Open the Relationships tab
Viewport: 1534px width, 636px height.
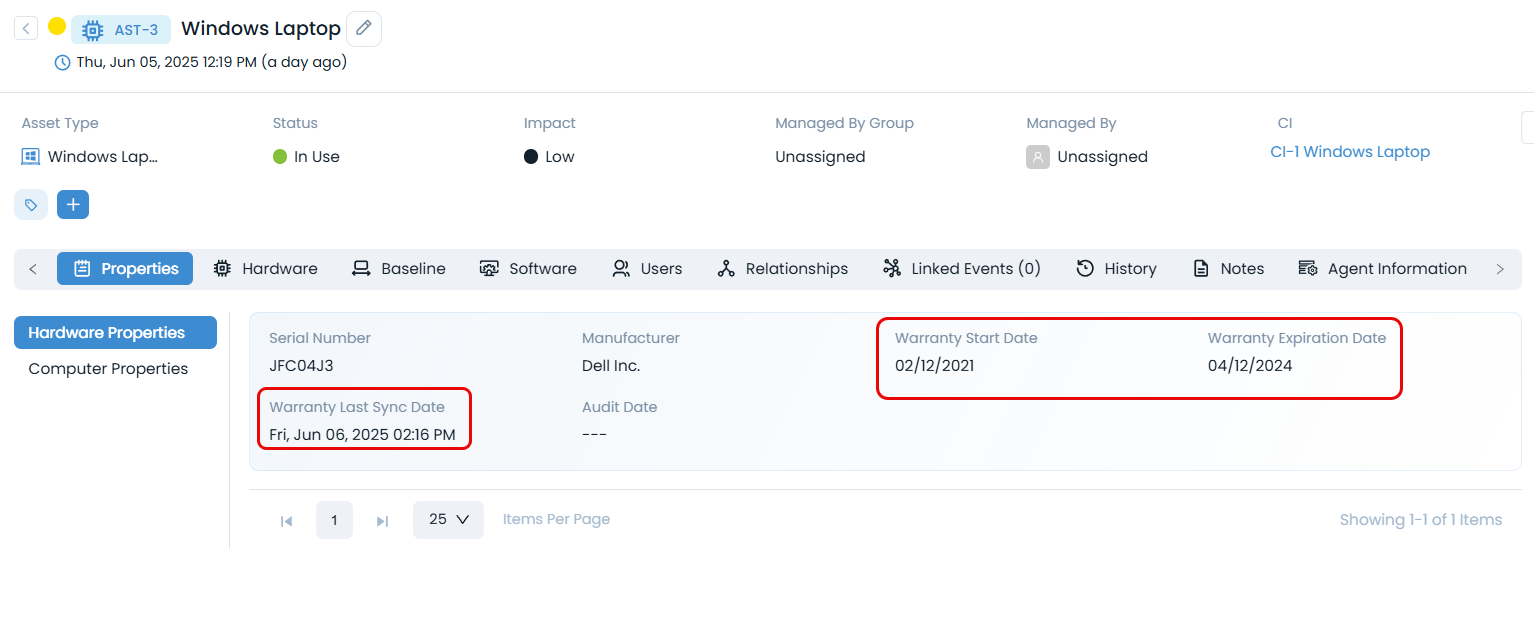coord(783,269)
